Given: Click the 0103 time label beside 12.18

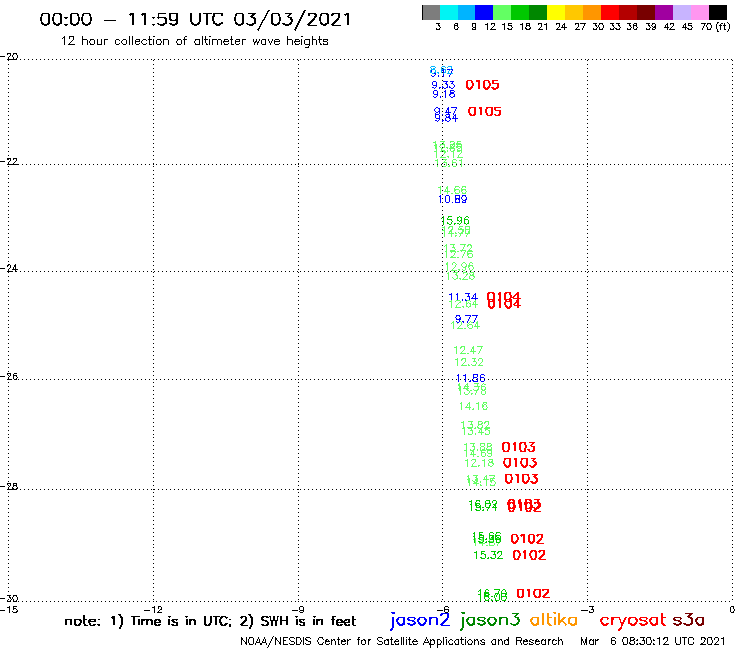Looking at the screenshot, I should click(x=520, y=463).
